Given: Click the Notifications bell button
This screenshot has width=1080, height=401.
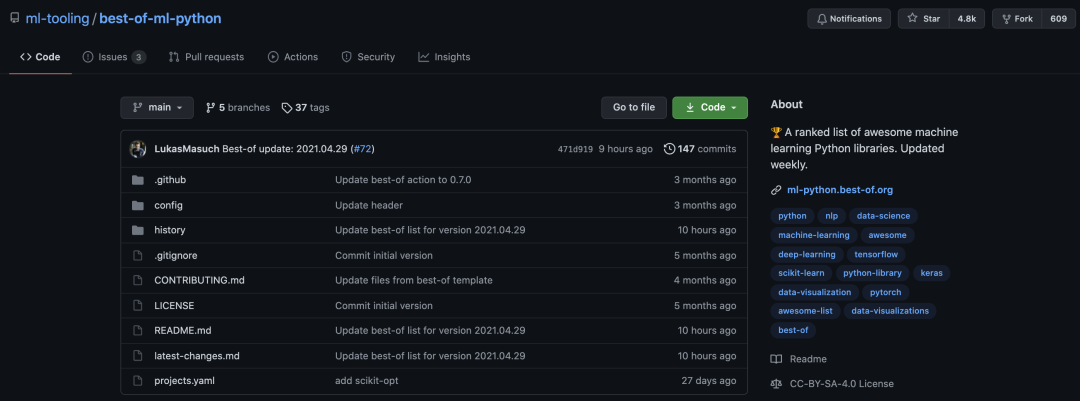Looking at the screenshot, I should tap(849, 19).
